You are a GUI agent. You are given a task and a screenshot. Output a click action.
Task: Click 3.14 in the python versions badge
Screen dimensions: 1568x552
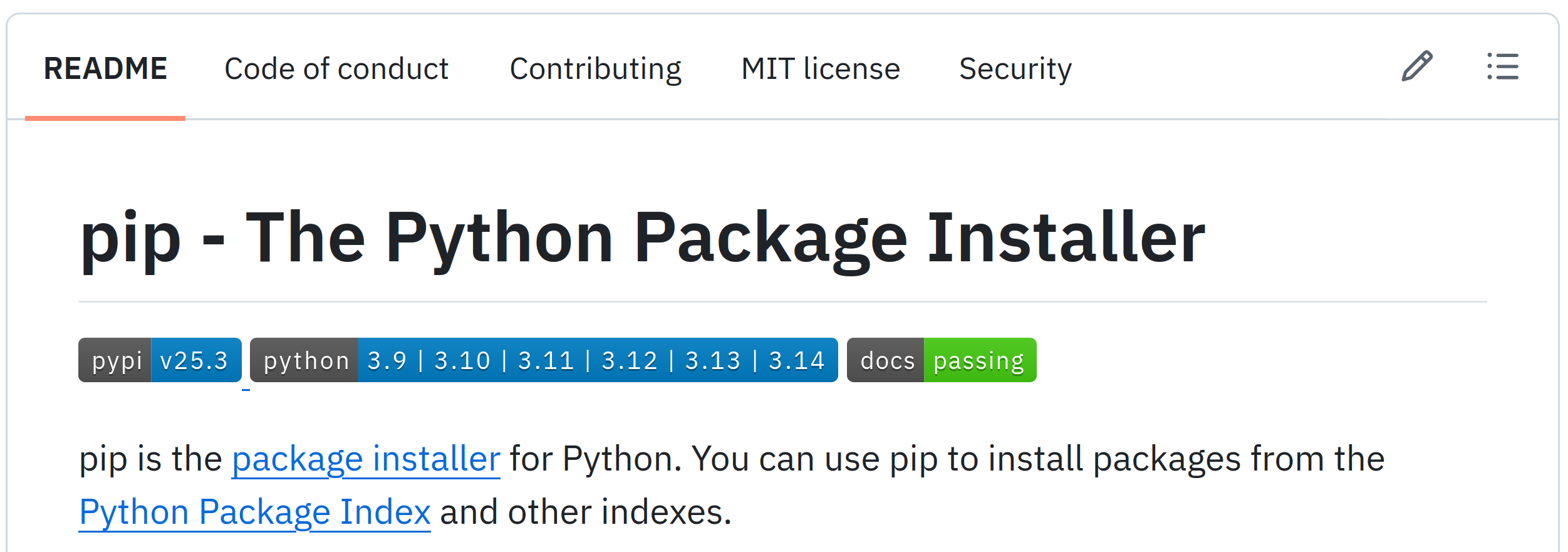coord(796,360)
